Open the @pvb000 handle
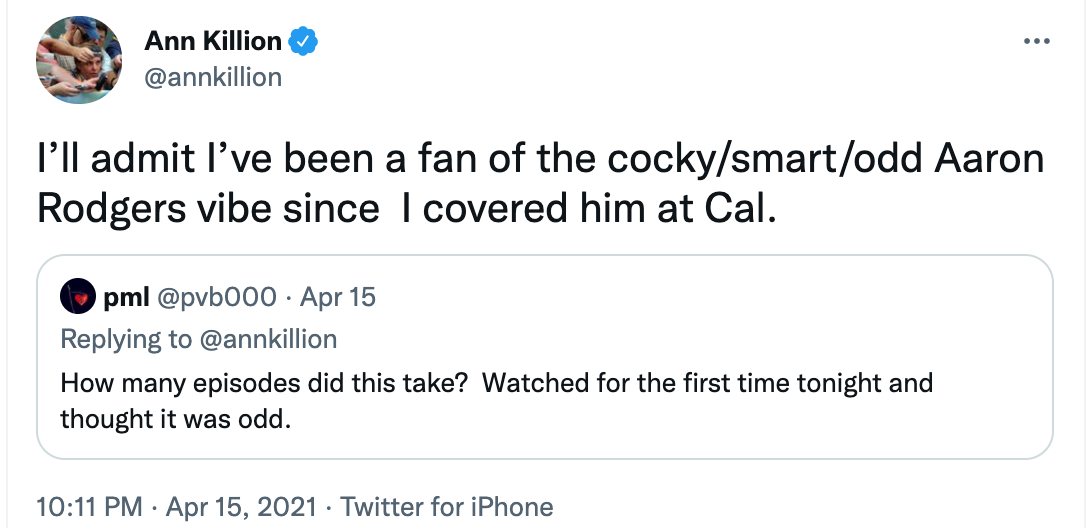1090x528 pixels. (x=212, y=297)
